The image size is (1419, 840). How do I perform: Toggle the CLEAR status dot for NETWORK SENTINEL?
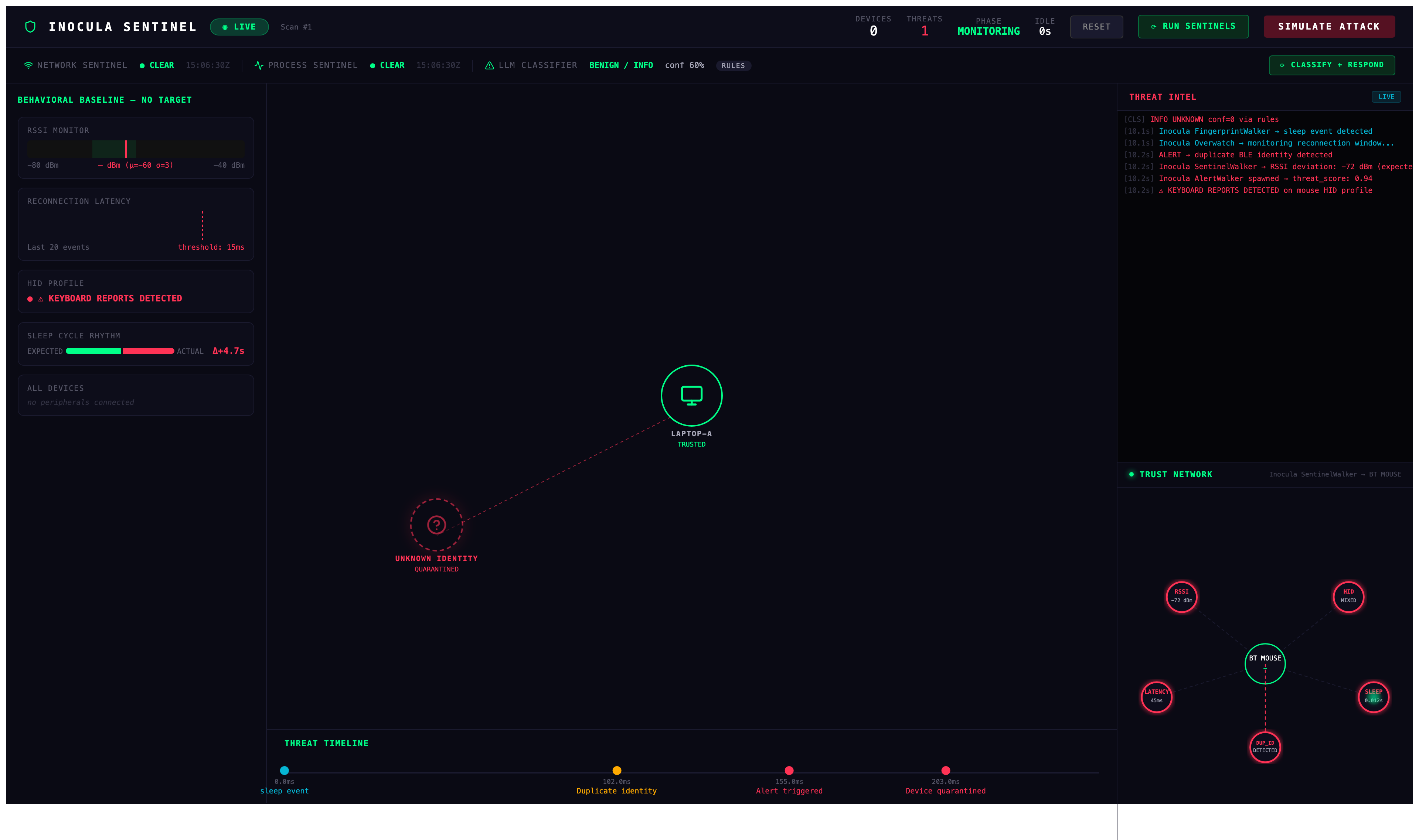click(x=142, y=65)
